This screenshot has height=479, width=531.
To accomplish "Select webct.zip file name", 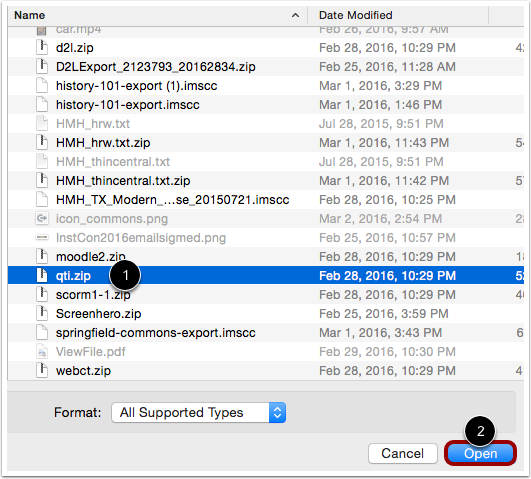I will tap(83, 371).
